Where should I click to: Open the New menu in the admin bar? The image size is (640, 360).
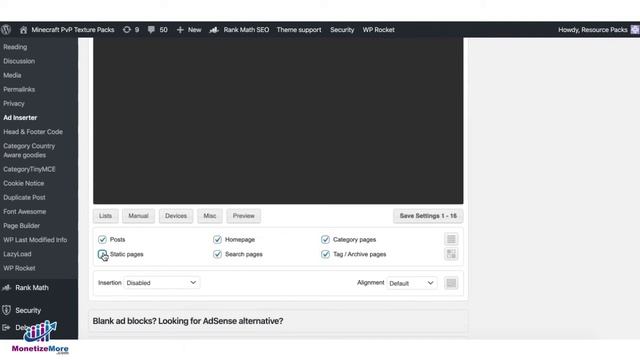pyautogui.click(x=194, y=30)
